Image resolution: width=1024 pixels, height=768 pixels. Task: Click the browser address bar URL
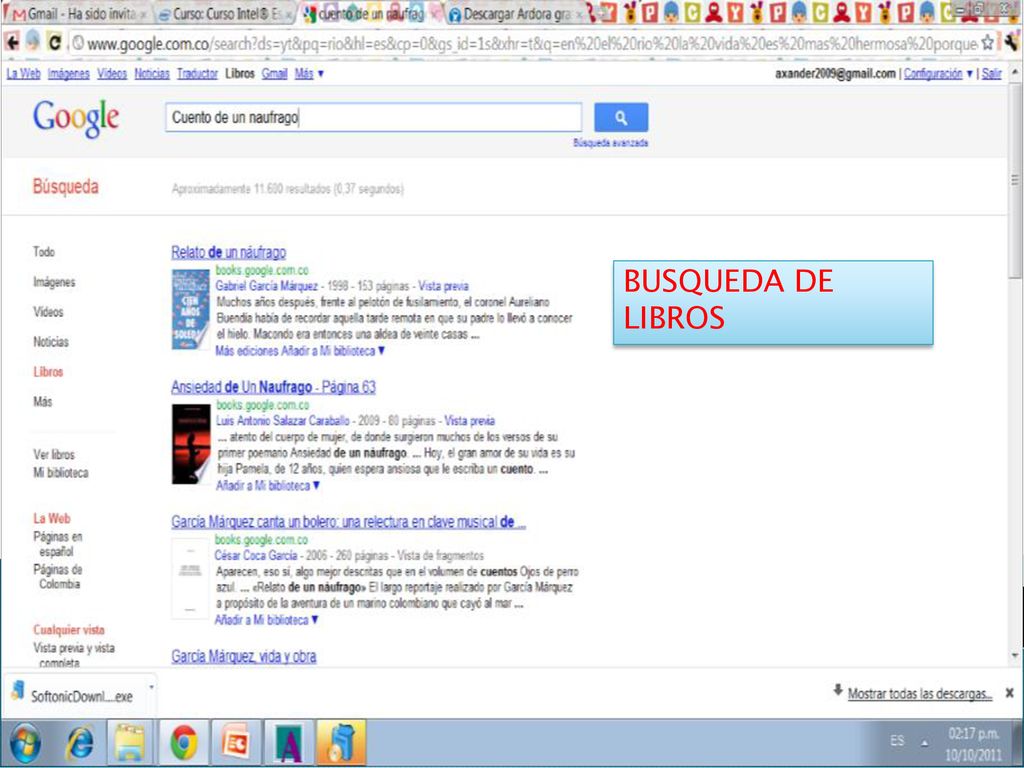[532, 44]
